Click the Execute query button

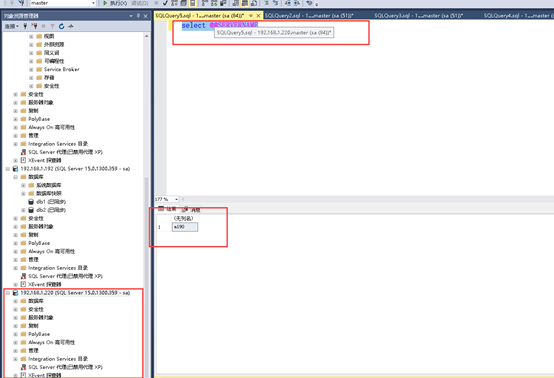[115, 3]
